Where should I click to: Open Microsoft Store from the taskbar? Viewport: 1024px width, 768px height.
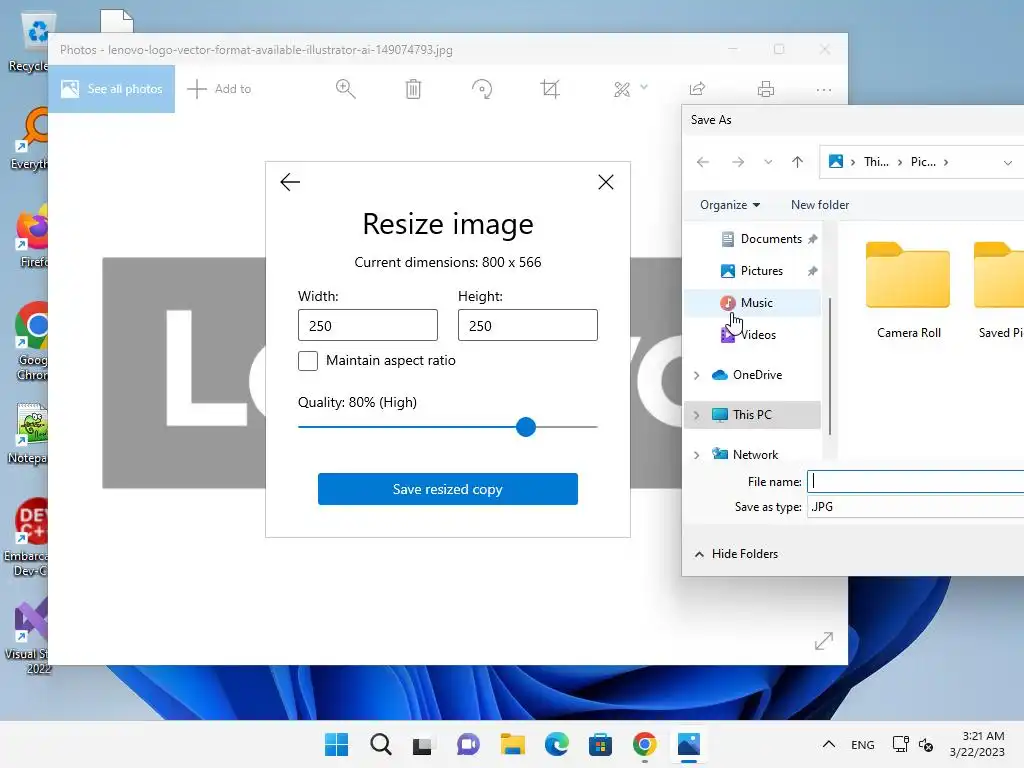pos(600,744)
